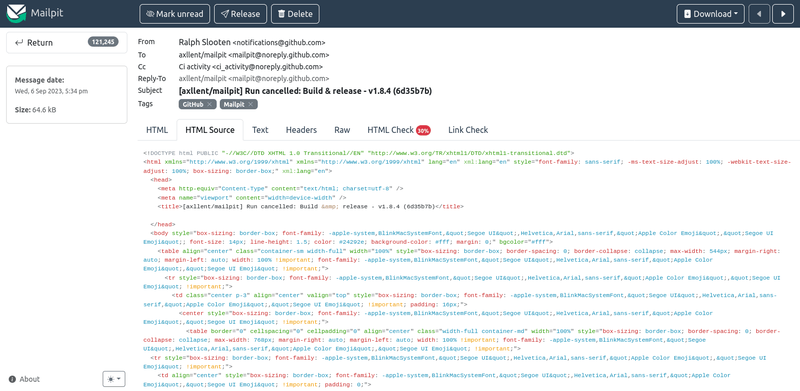Click the Size 64.6 kB text
The image size is (800, 391).
[35, 109]
